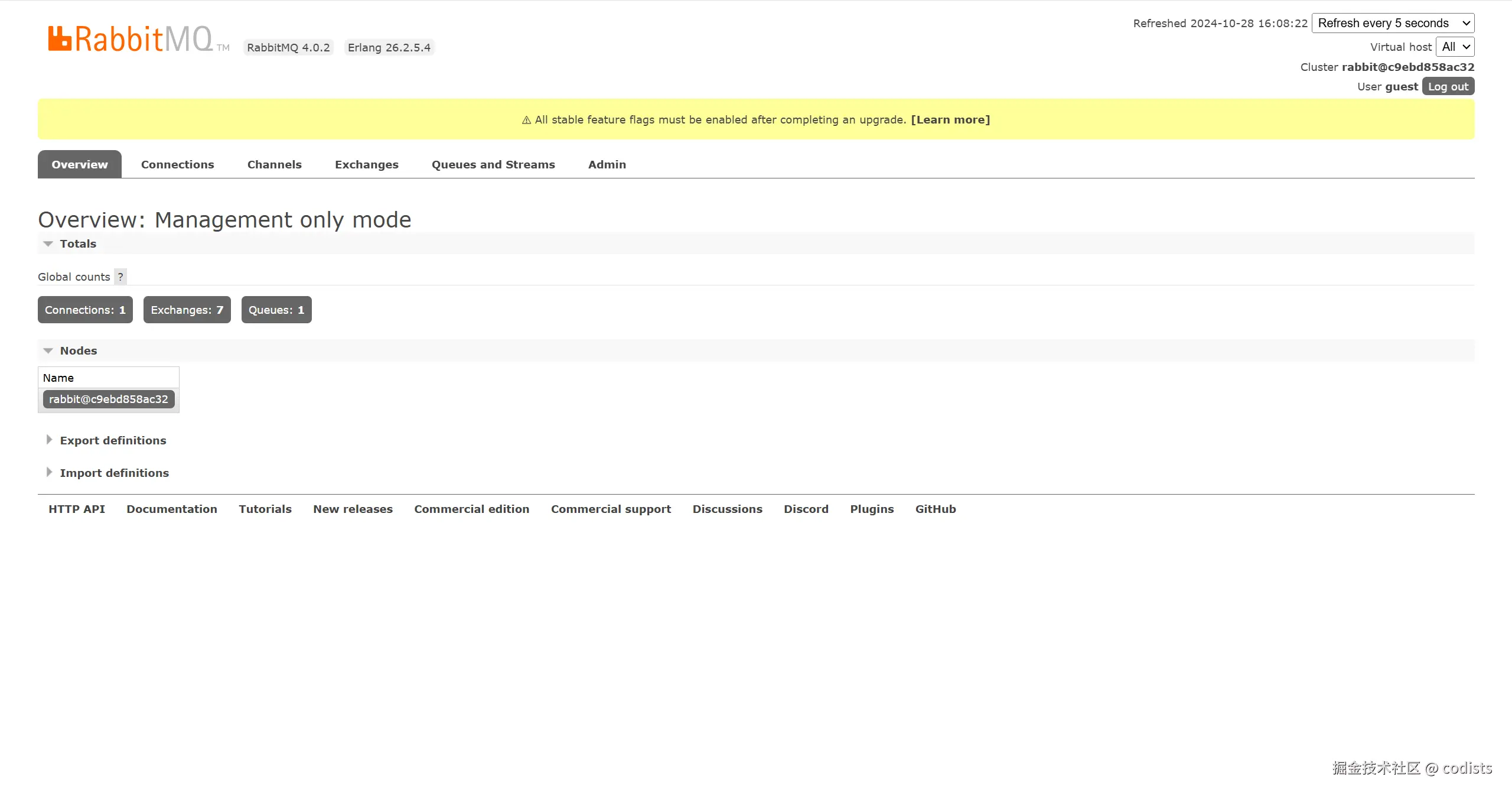1512x796 pixels.
Task: Click the Refreshed 2024-10-28 16:08:22 timestamp
Action: pos(1220,23)
